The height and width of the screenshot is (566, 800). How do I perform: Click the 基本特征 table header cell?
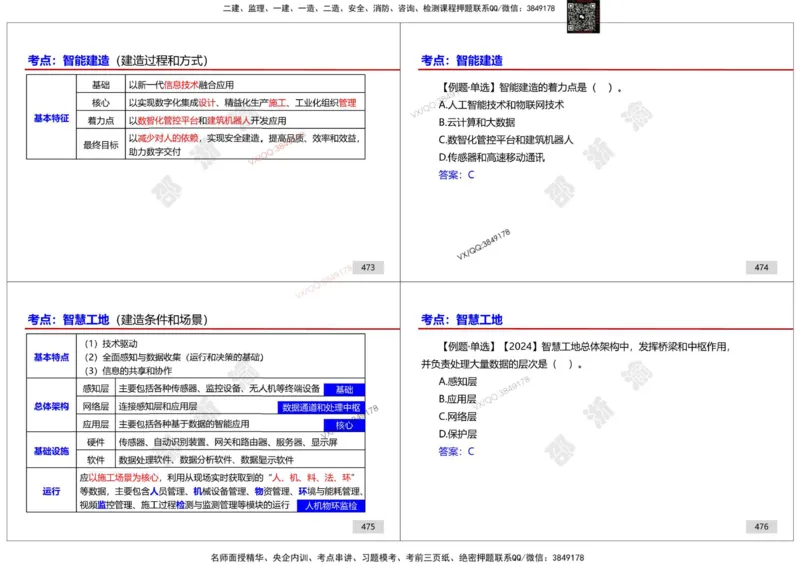[51, 118]
